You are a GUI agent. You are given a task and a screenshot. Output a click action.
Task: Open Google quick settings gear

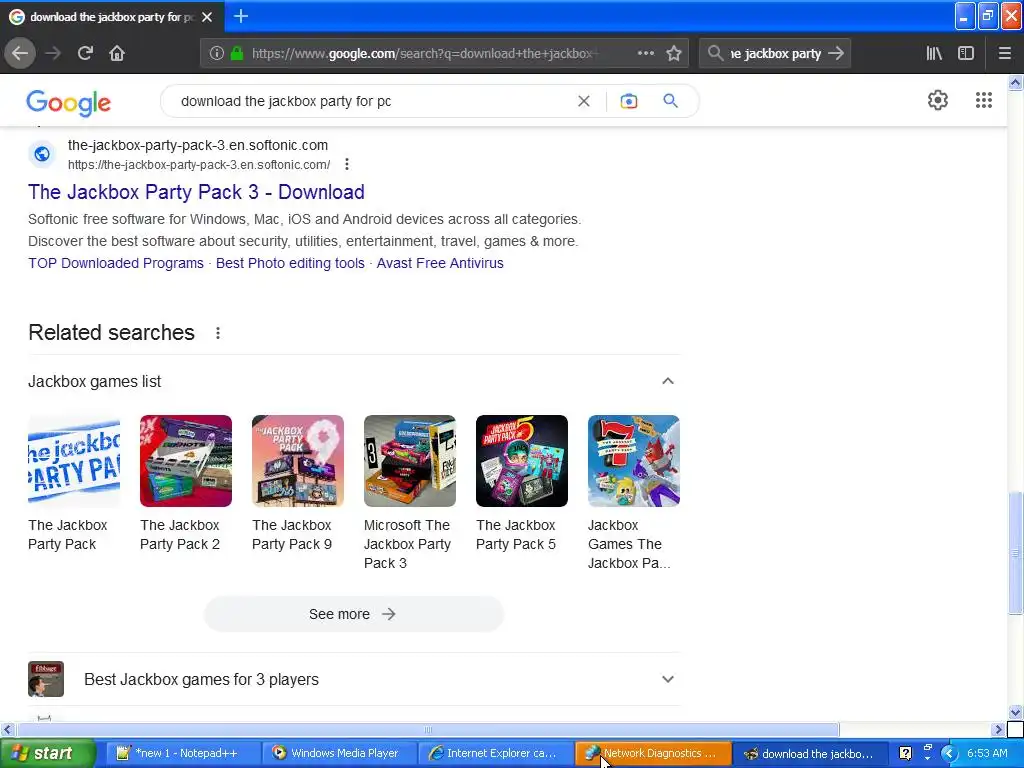938,100
